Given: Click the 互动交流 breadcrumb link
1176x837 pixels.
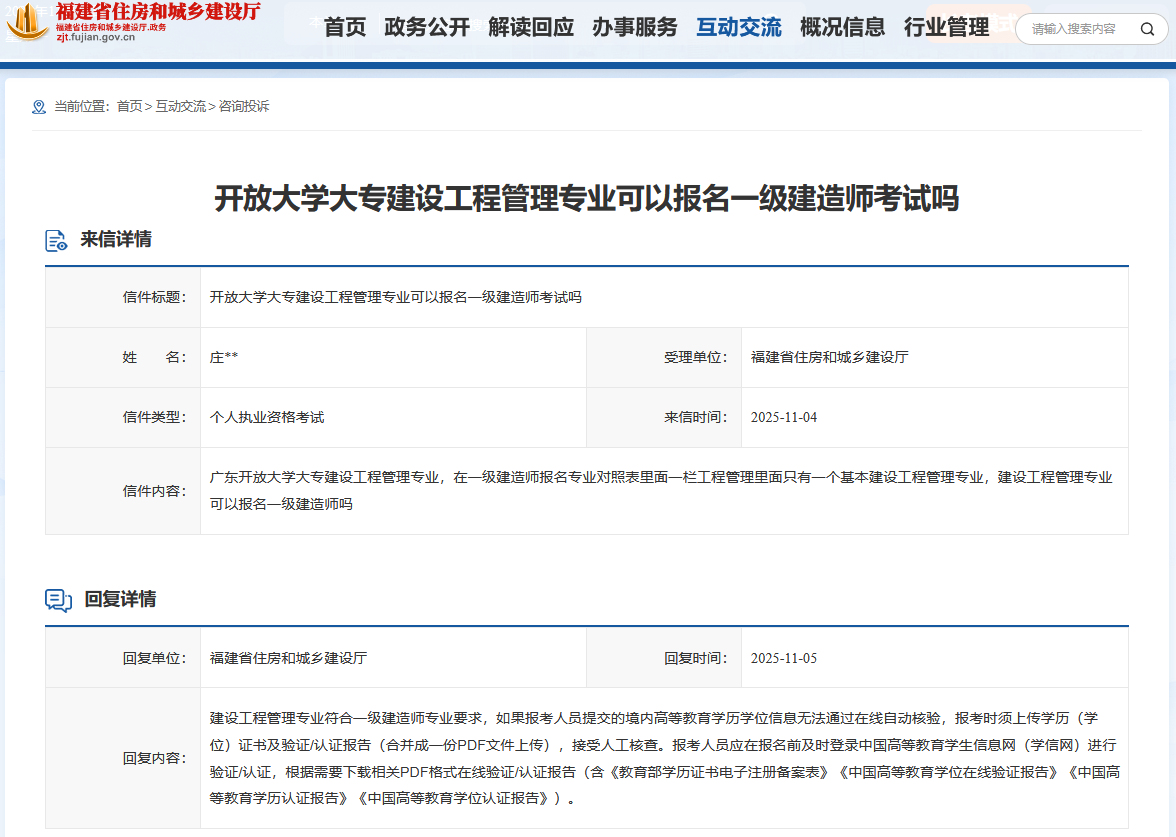Looking at the screenshot, I should tap(180, 106).
